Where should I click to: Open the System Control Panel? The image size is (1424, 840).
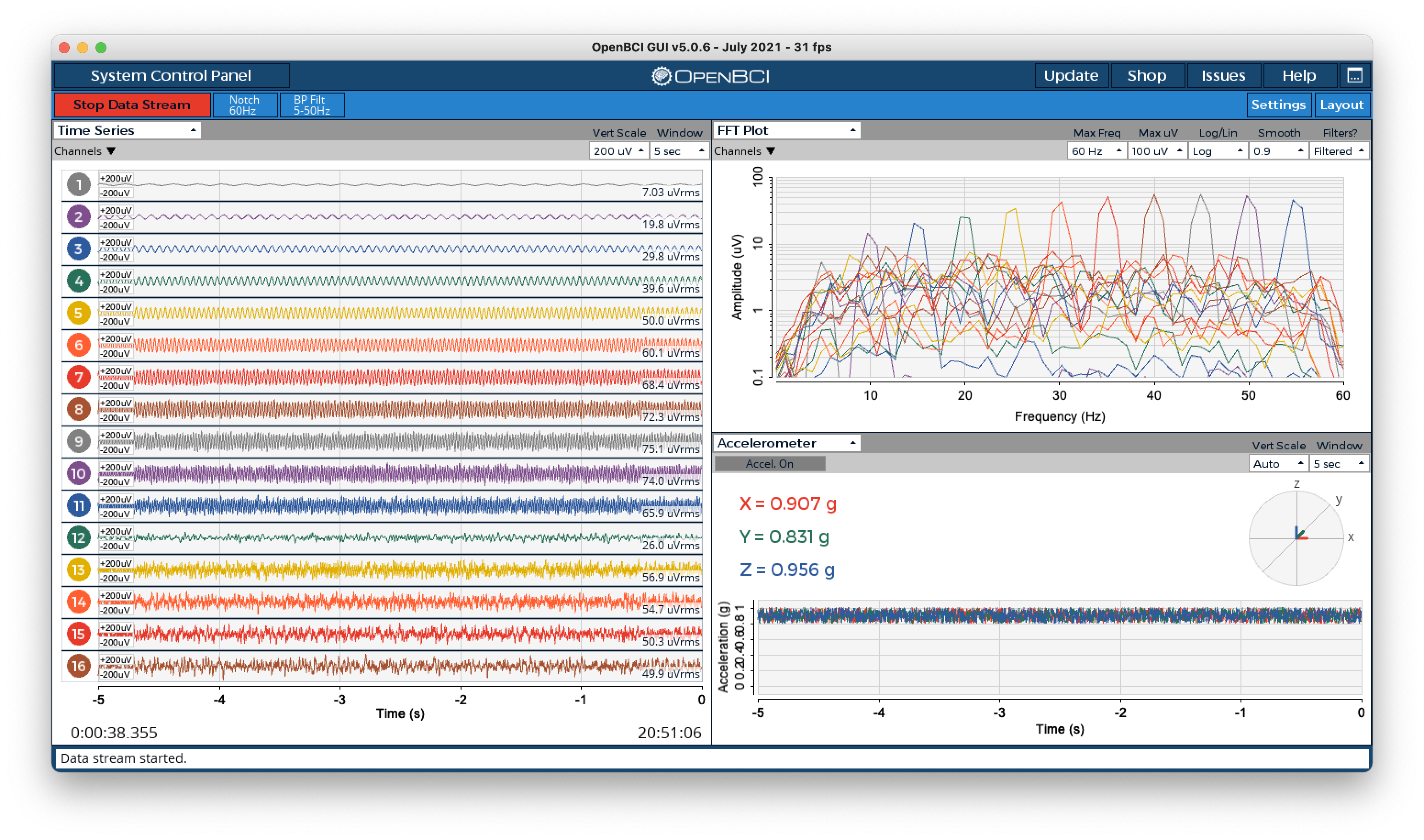coord(172,75)
